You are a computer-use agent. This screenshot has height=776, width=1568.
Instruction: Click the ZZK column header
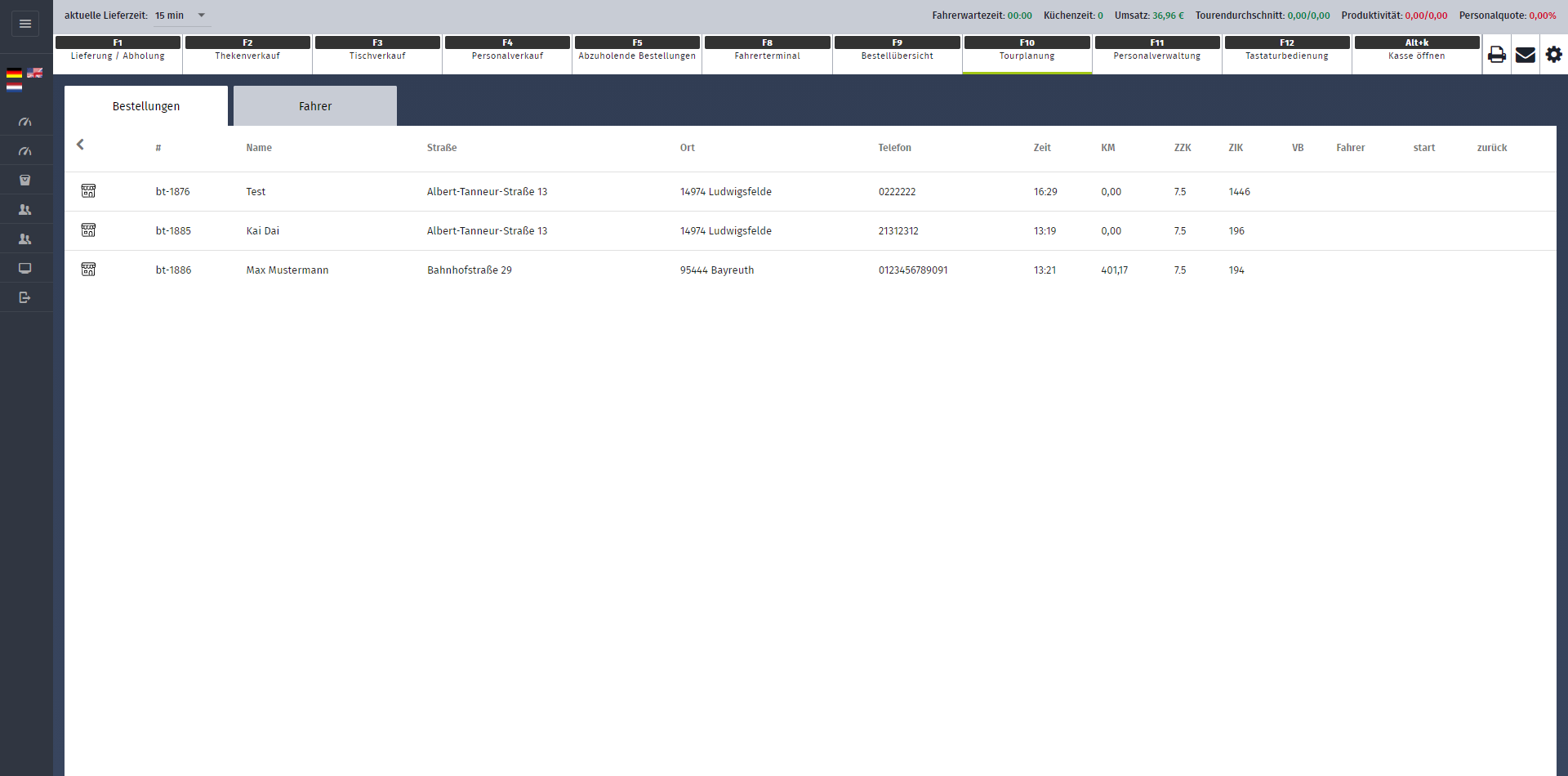(1183, 148)
